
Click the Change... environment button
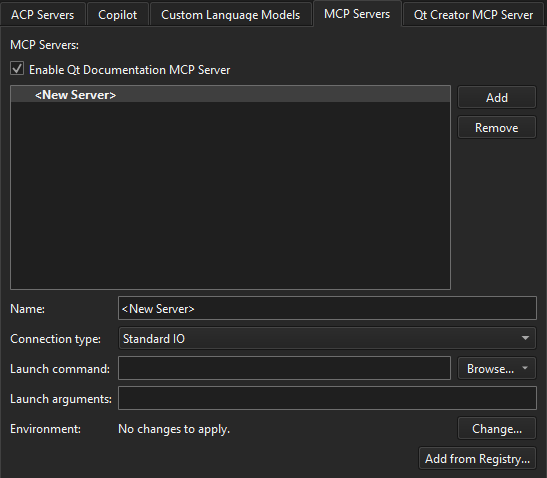[x=497, y=428]
